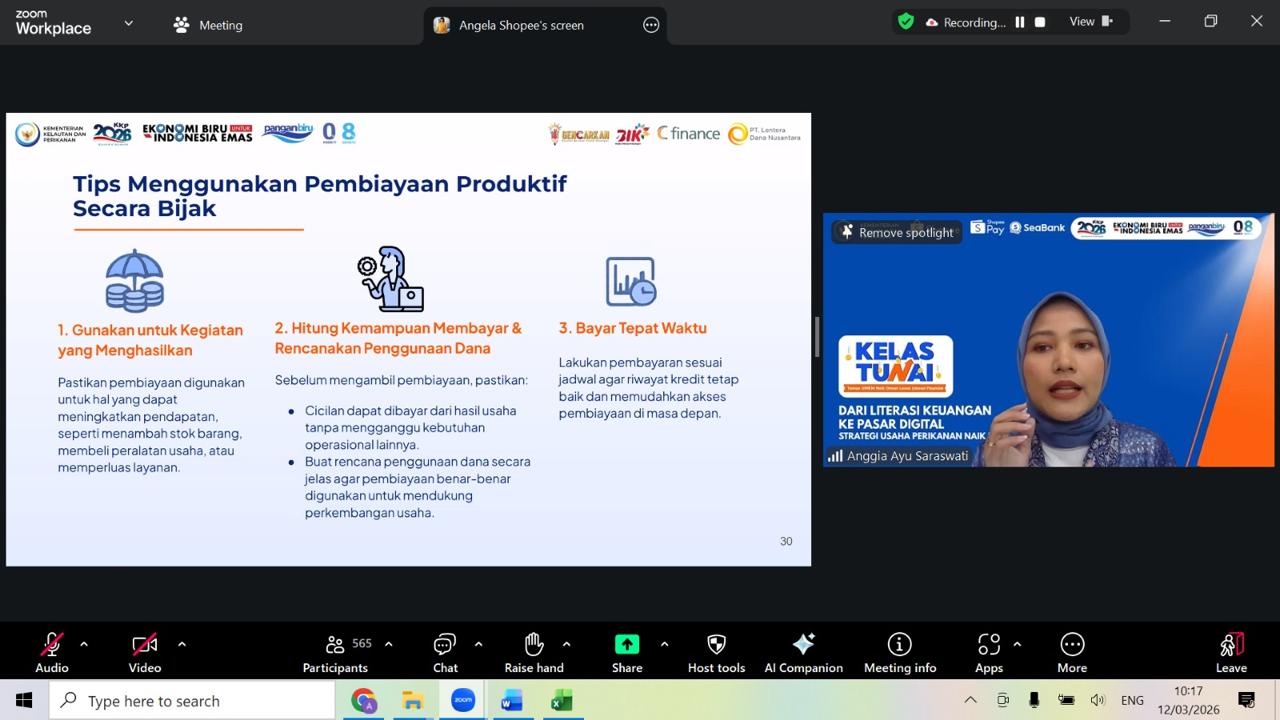Open Apps in the meeting toolbar
This screenshot has width=1280, height=720.
(x=989, y=653)
